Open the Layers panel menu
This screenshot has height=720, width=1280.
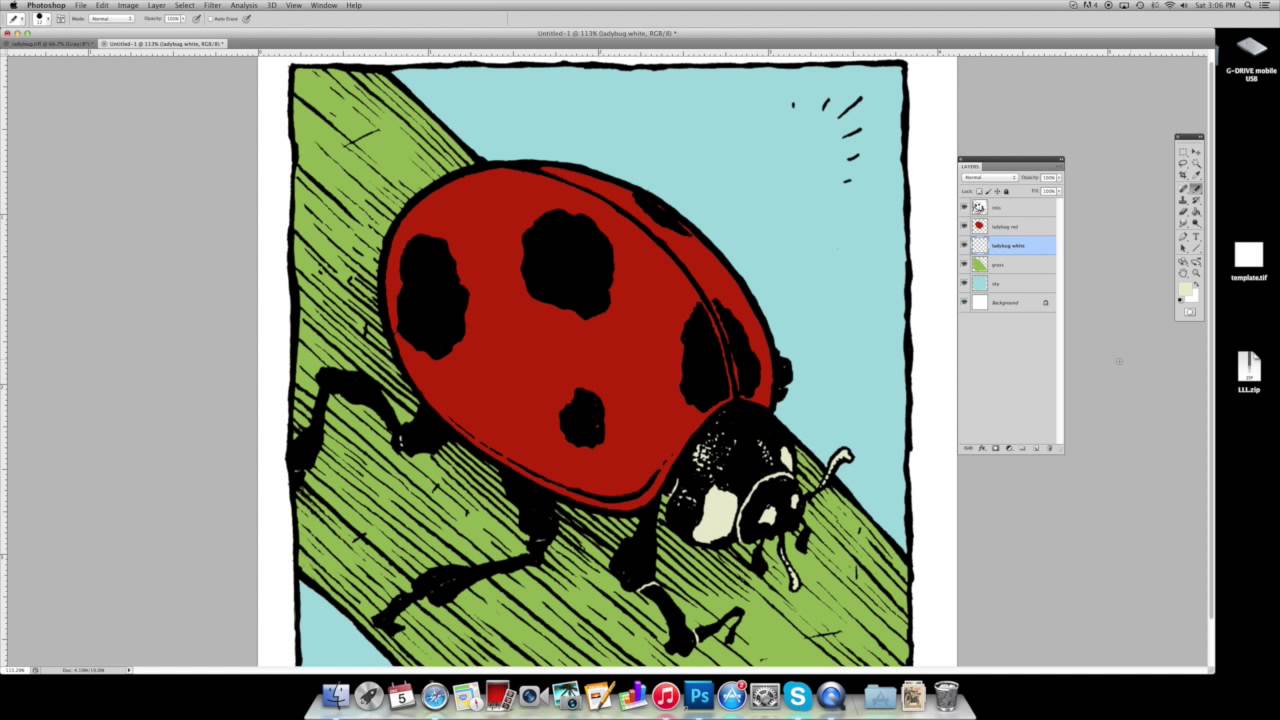(x=1057, y=166)
